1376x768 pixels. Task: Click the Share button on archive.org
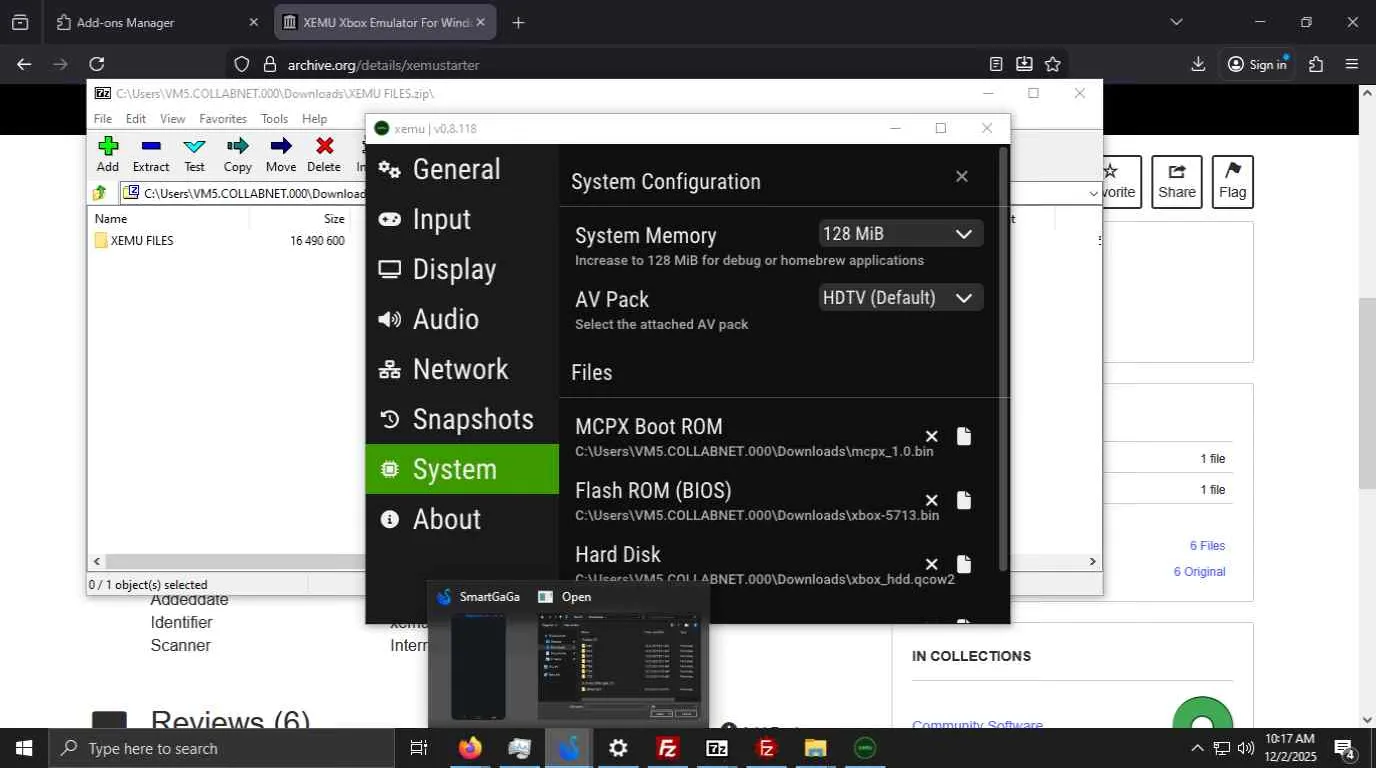coord(1176,182)
